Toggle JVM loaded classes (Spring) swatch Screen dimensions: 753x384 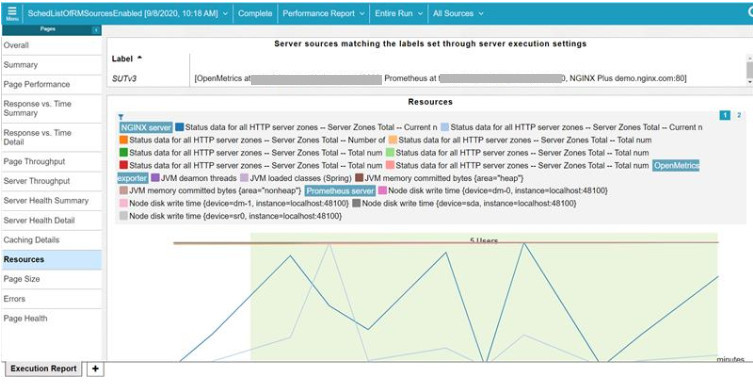tap(244, 178)
